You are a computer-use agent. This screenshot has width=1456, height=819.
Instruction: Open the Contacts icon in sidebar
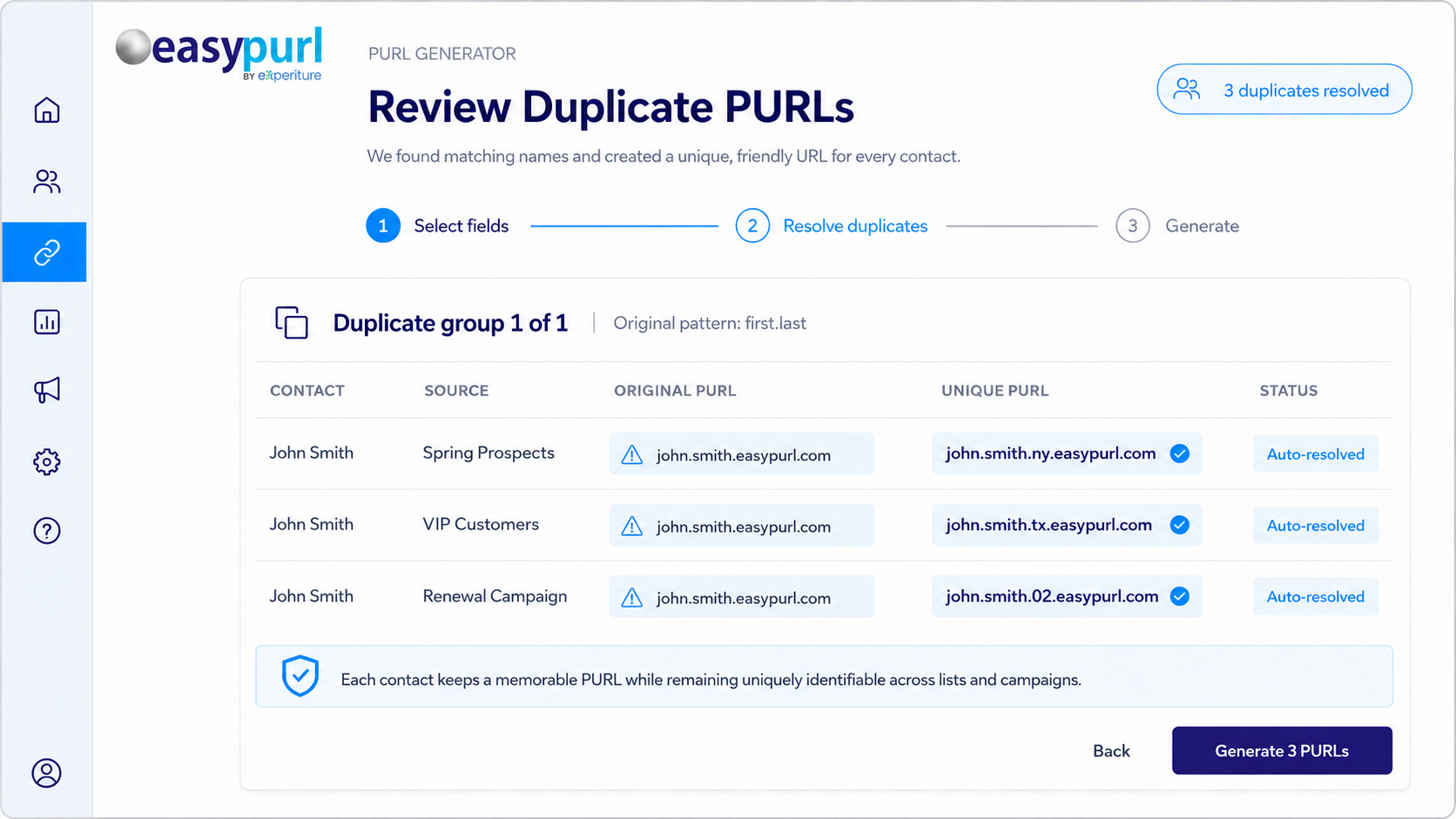pyautogui.click(x=47, y=181)
